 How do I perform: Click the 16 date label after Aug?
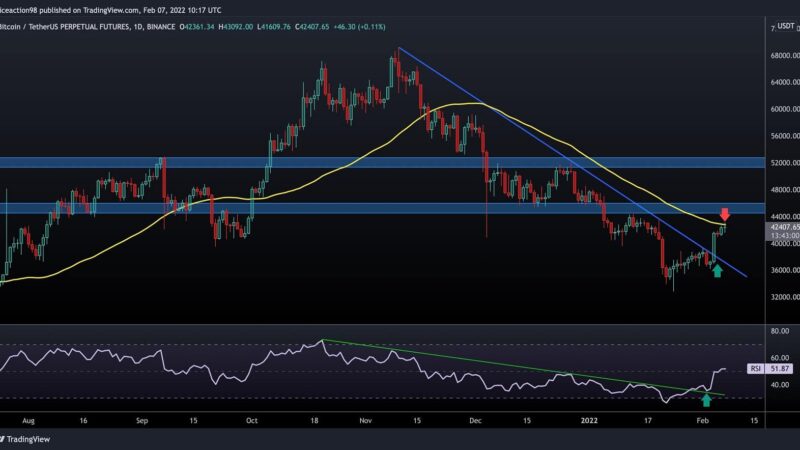(x=83, y=421)
